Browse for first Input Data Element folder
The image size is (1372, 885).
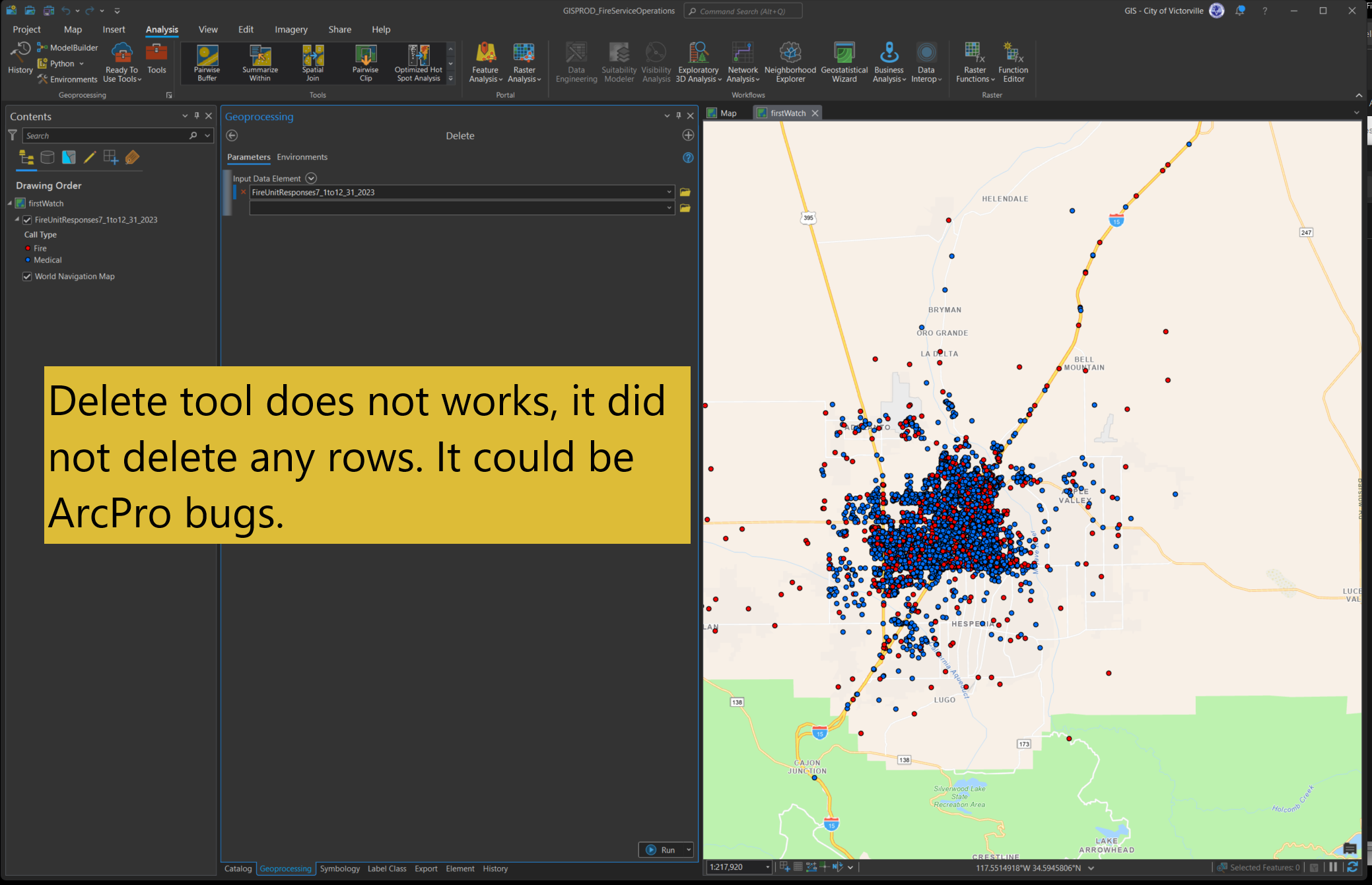pyautogui.click(x=685, y=192)
